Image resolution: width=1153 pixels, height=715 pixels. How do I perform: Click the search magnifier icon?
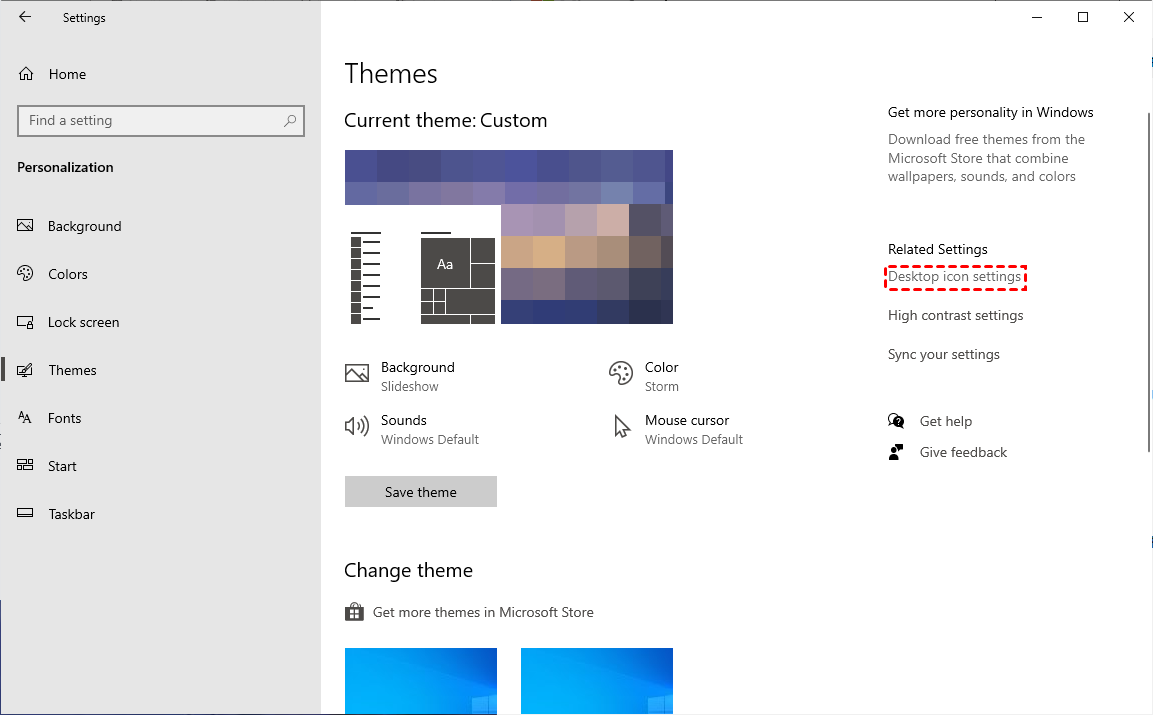tap(290, 121)
